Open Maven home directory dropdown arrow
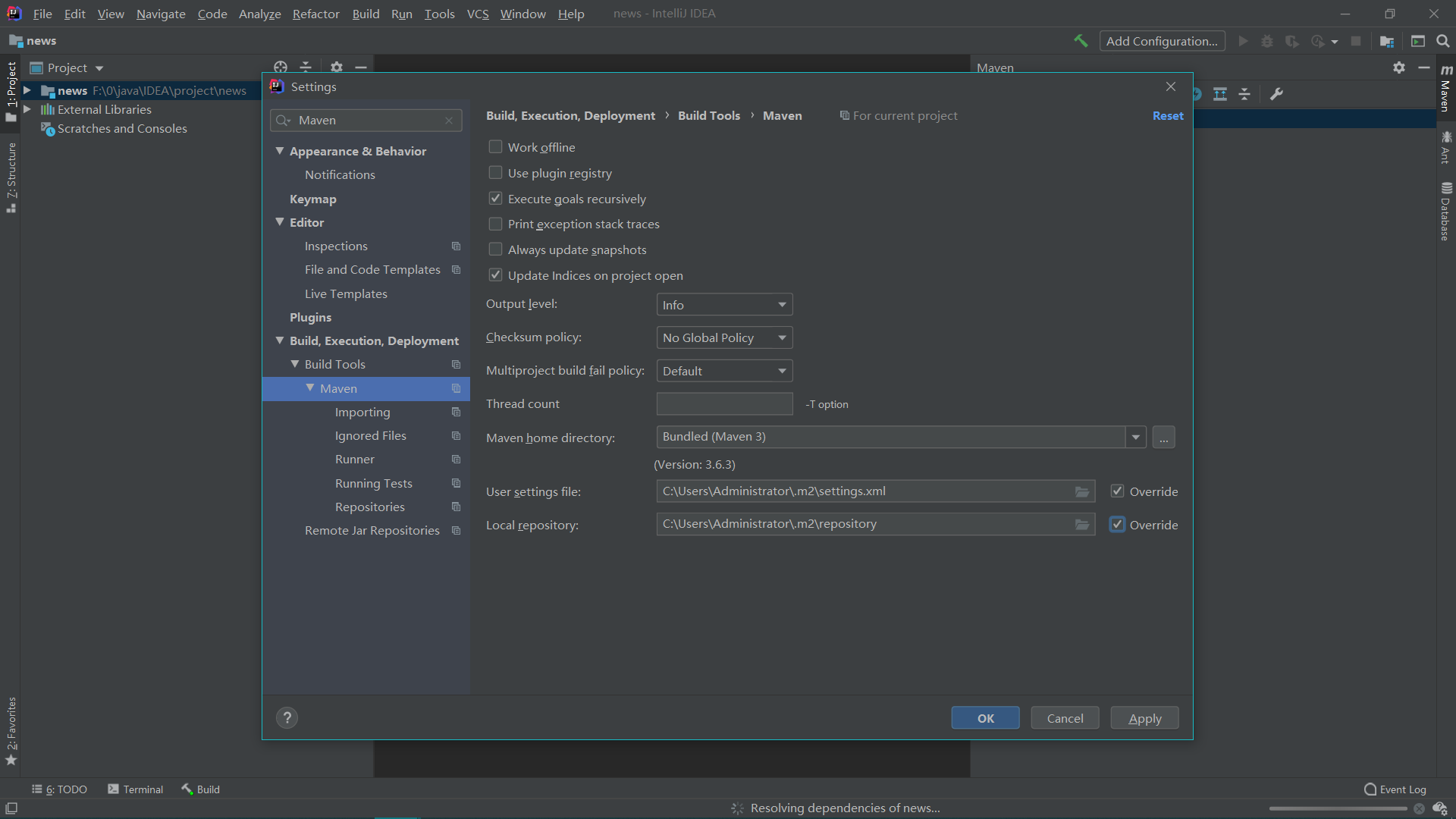Image resolution: width=1456 pixels, height=819 pixels. (x=1135, y=438)
